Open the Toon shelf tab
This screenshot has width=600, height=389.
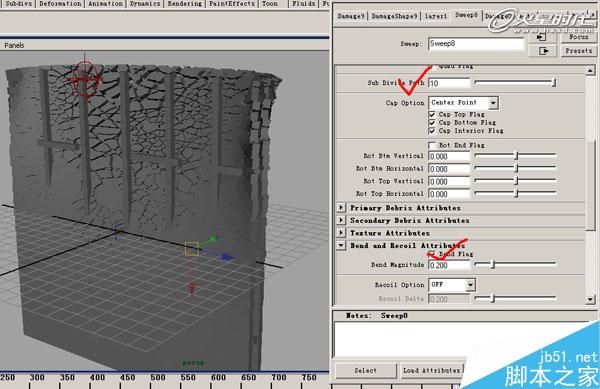point(270,3)
